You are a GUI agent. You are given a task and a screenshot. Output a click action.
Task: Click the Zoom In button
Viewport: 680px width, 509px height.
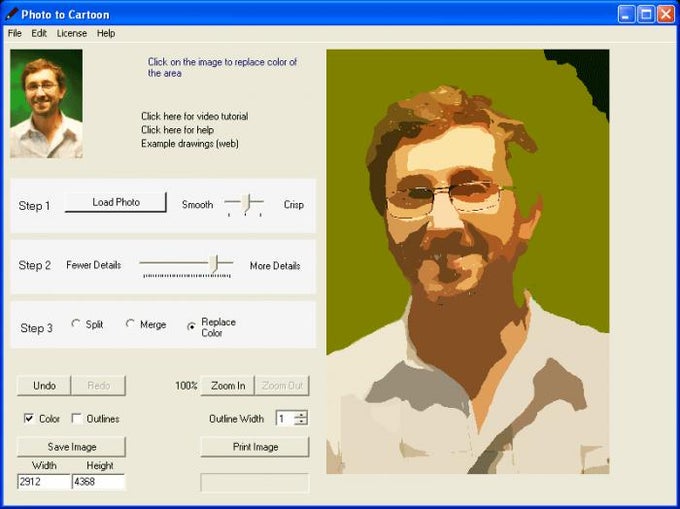(228, 385)
